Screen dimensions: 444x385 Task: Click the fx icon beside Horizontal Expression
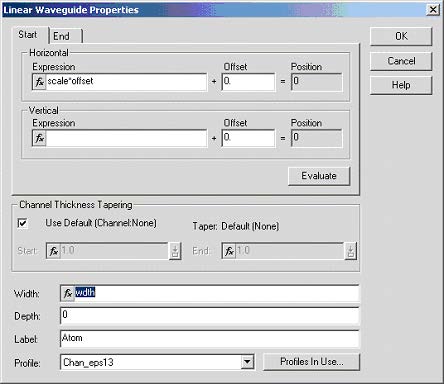click(39, 82)
